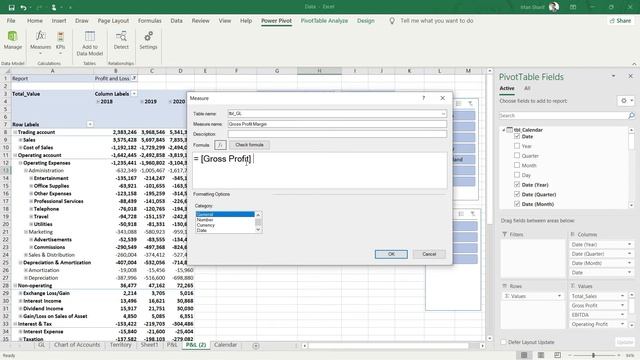
Task: Add a new sheet with the plus icon
Action: point(256,346)
